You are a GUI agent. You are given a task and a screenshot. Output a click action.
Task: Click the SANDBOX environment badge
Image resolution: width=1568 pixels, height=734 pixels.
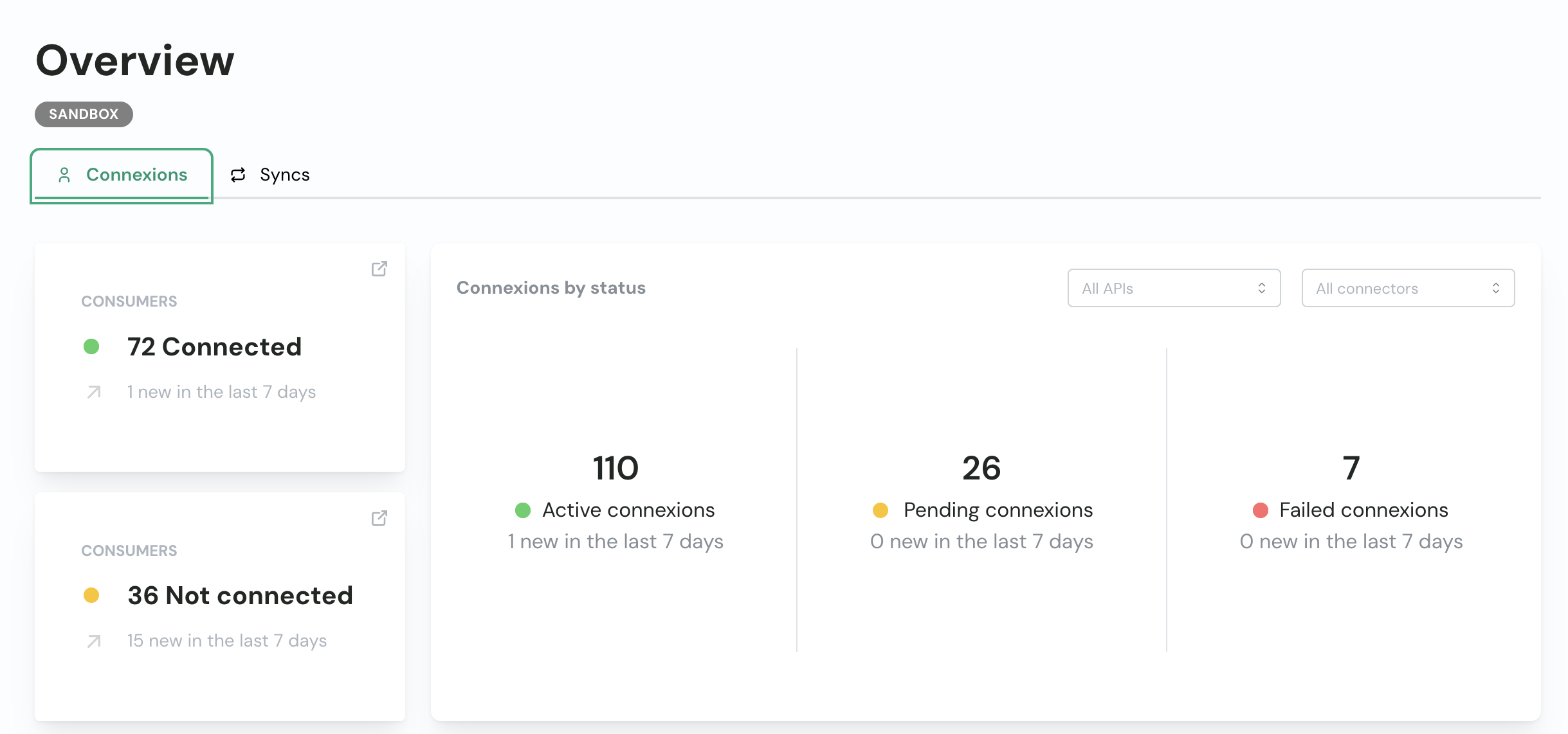84,114
